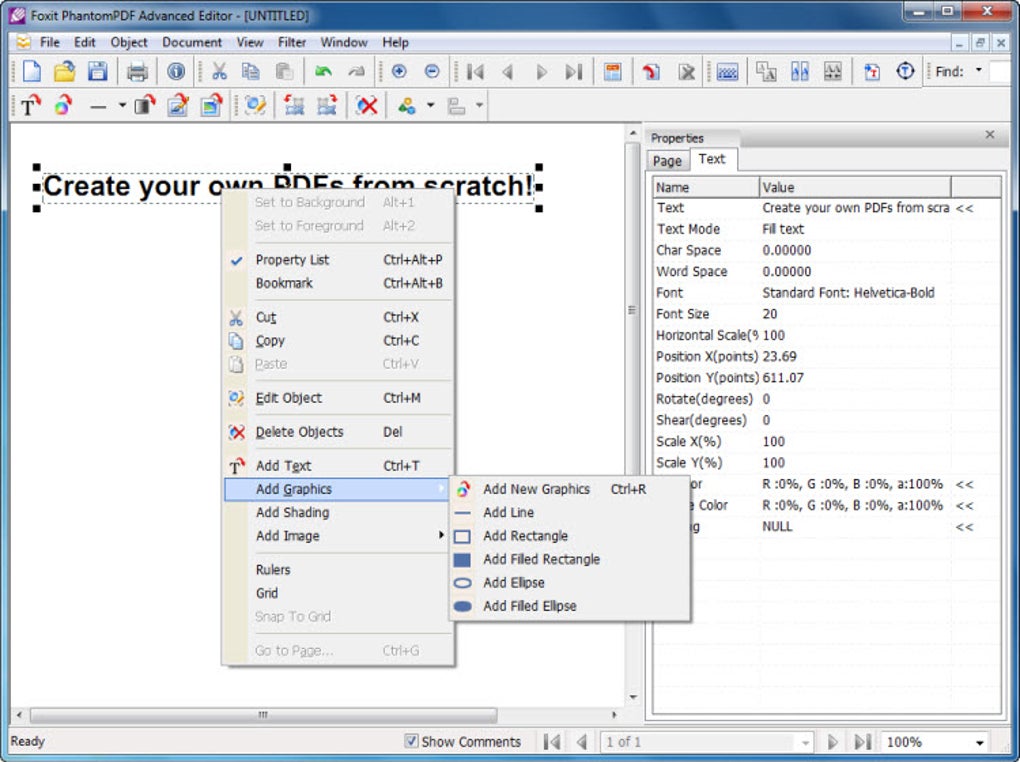This screenshot has height=762, width=1020.
Task: Select the Add Text tool
Action: tap(28, 105)
